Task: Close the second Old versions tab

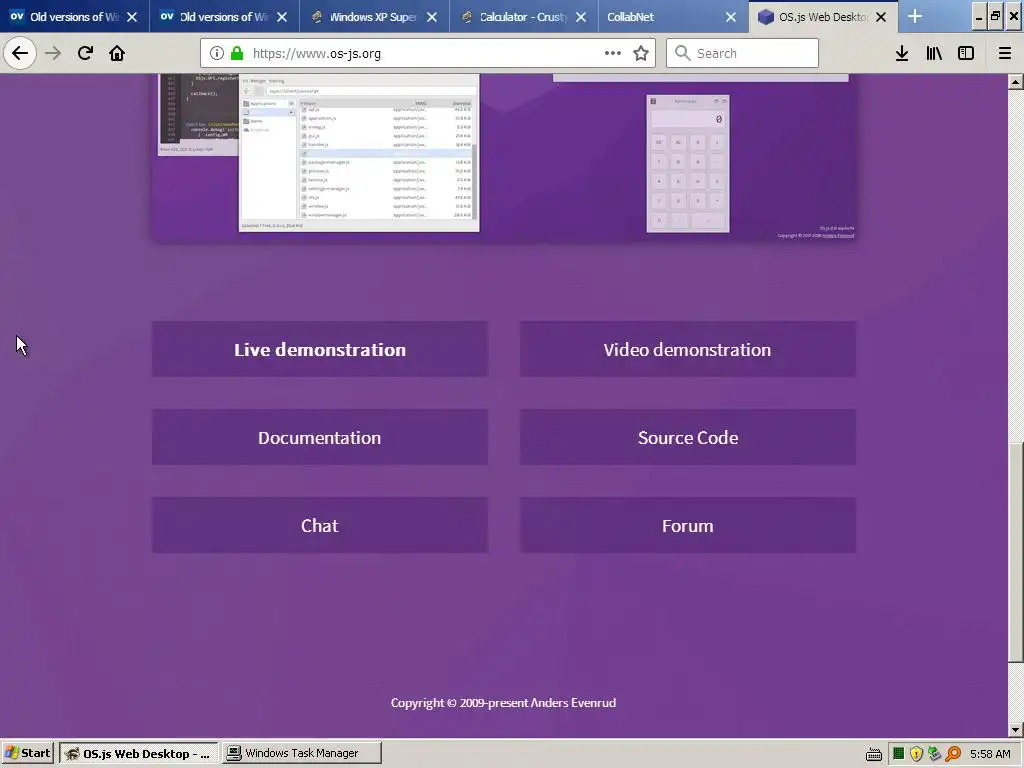Action: coord(282,17)
